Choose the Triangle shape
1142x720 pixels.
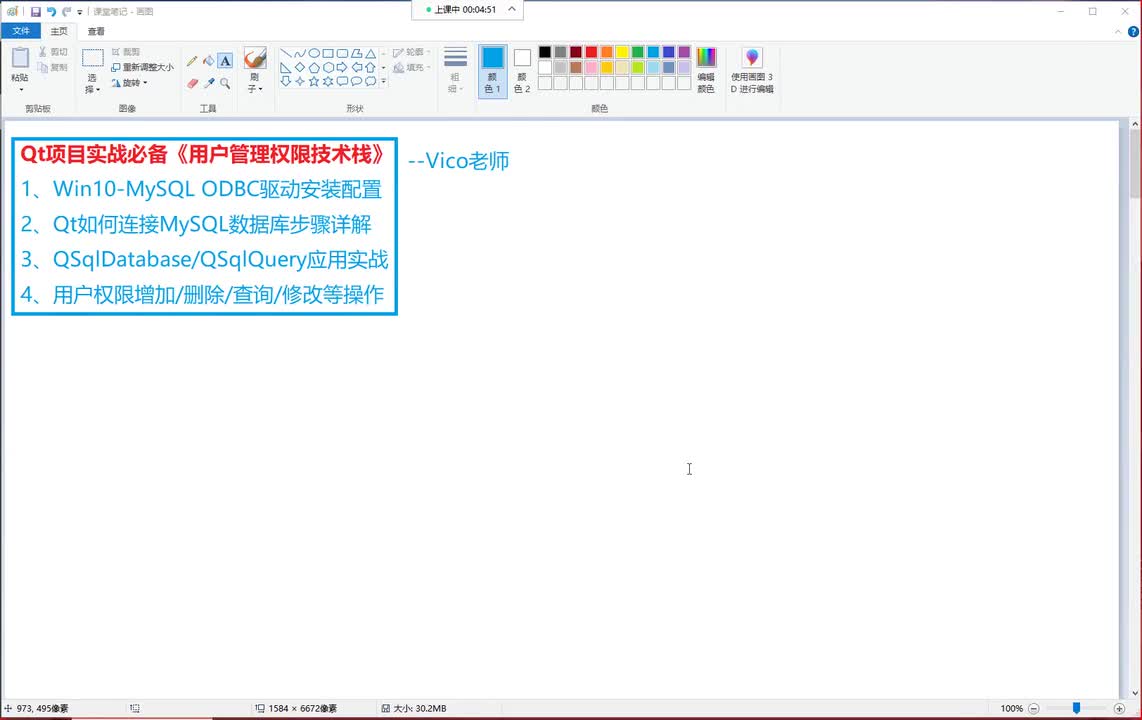pyautogui.click(x=371, y=53)
